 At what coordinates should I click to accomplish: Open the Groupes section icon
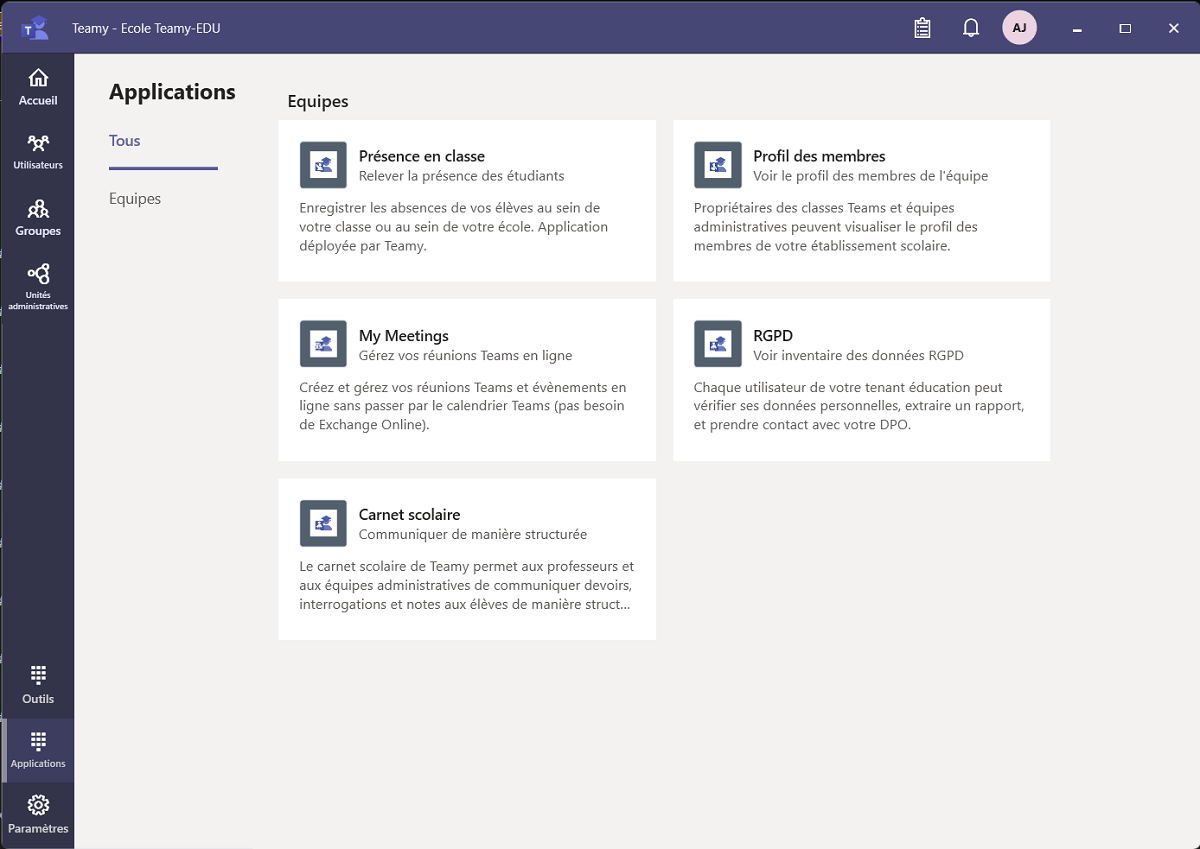pyautogui.click(x=38, y=209)
